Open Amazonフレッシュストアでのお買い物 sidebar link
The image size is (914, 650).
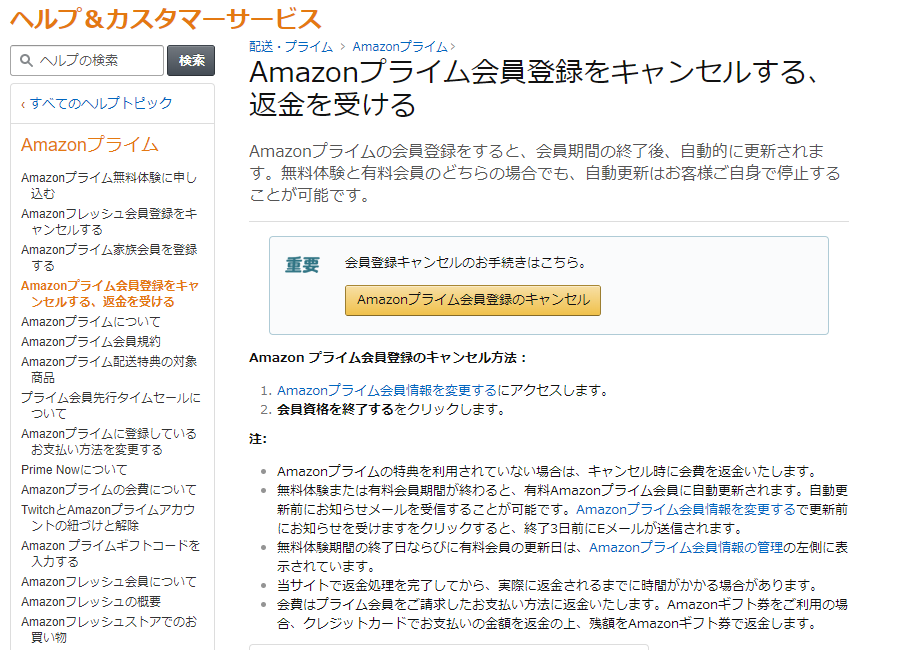109,630
